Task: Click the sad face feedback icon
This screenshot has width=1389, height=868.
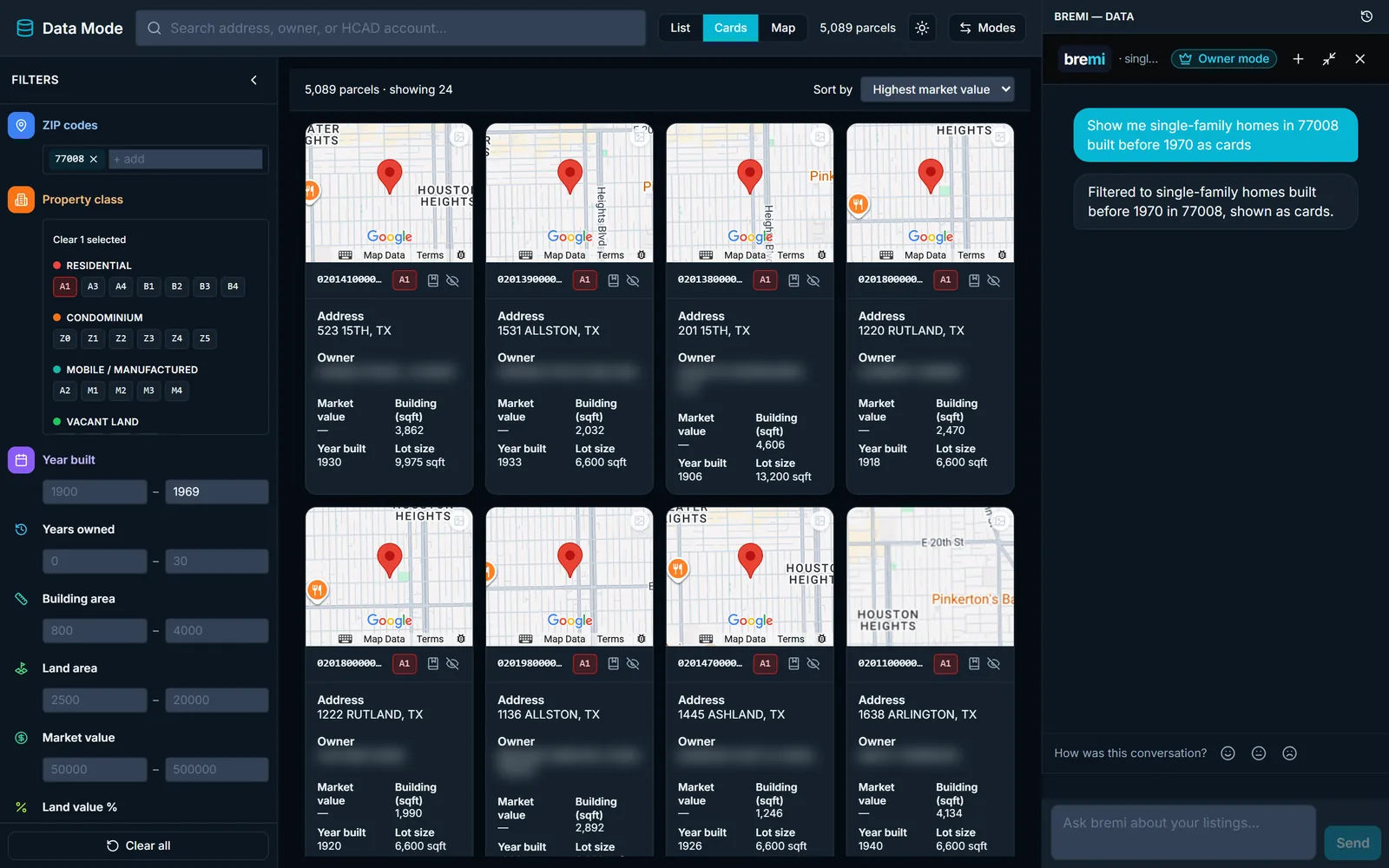Action: pyautogui.click(x=1290, y=753)
